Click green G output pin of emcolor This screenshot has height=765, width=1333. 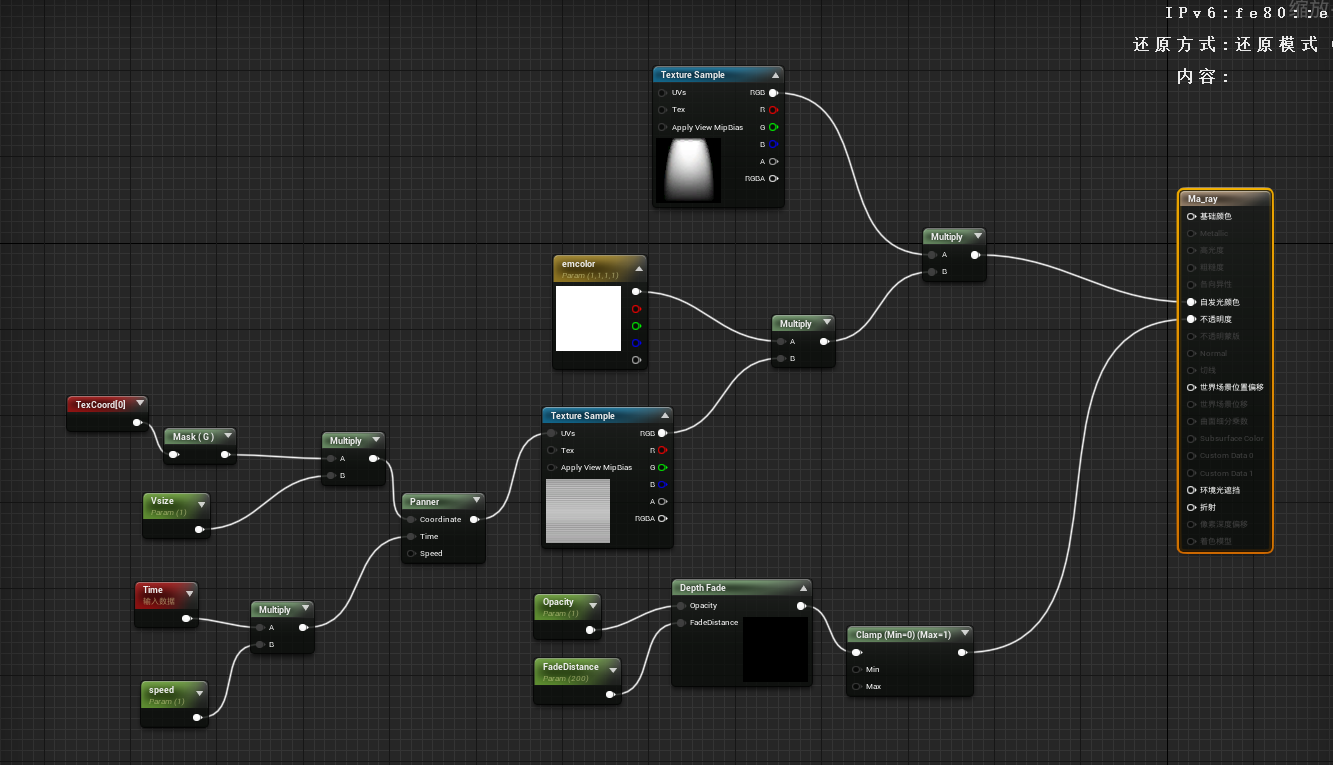636,326
